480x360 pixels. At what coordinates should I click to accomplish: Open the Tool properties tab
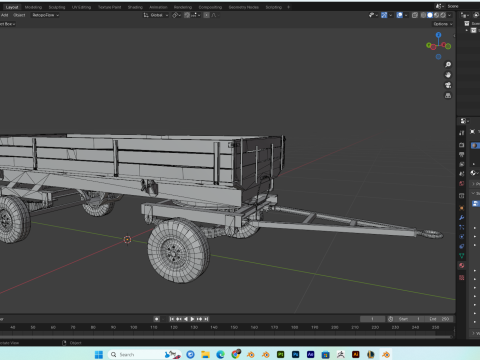click(462, 133)
